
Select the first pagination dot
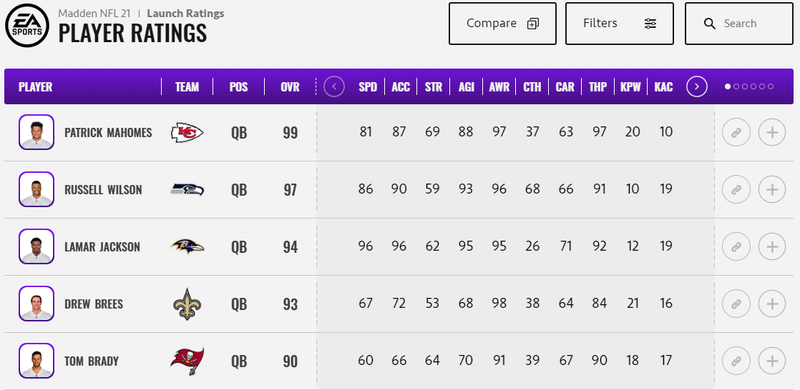728,87
